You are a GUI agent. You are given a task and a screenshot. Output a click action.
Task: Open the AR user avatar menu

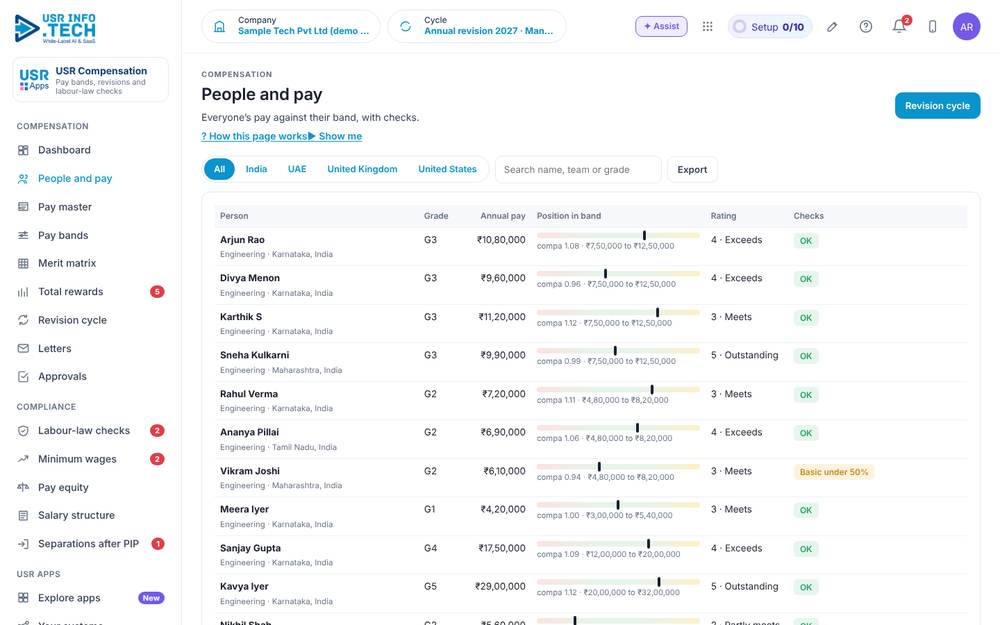pos(966,27)
